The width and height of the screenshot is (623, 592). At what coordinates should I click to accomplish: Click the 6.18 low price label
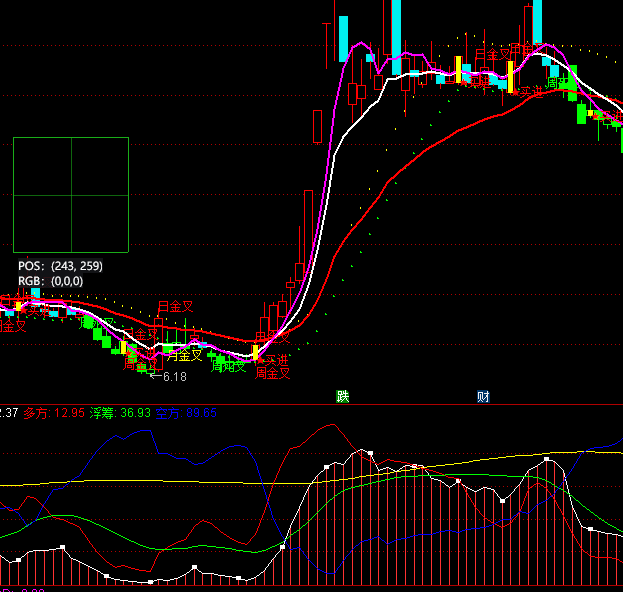coord(174,377)
